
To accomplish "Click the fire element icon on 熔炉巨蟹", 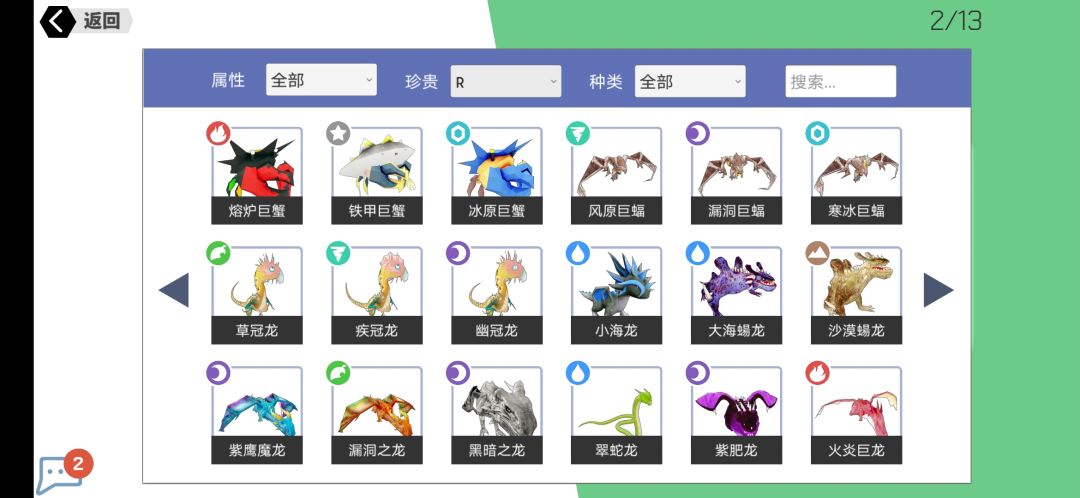I will coord(218,133).
